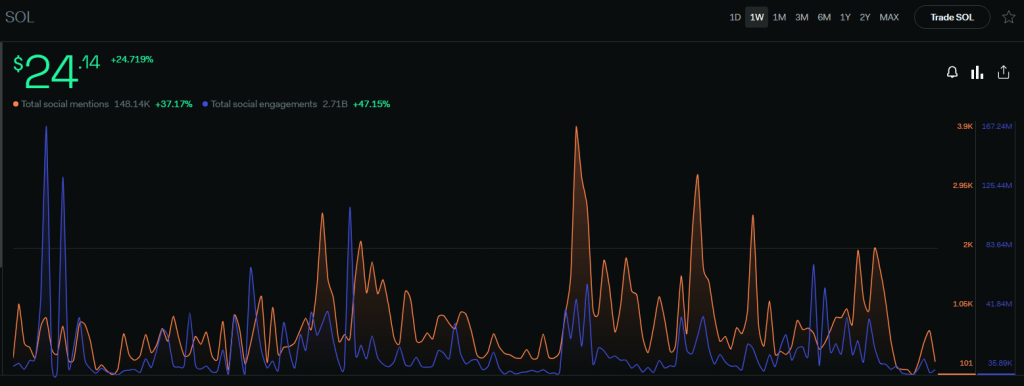1024x386 pixels.
Task: Click the 83.64M blue axis label
Action: click(999, 245)
